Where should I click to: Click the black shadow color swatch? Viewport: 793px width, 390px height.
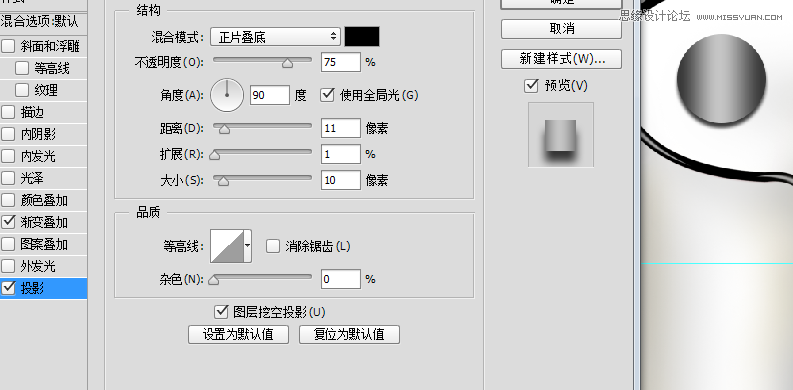click(x=362, y=36)
